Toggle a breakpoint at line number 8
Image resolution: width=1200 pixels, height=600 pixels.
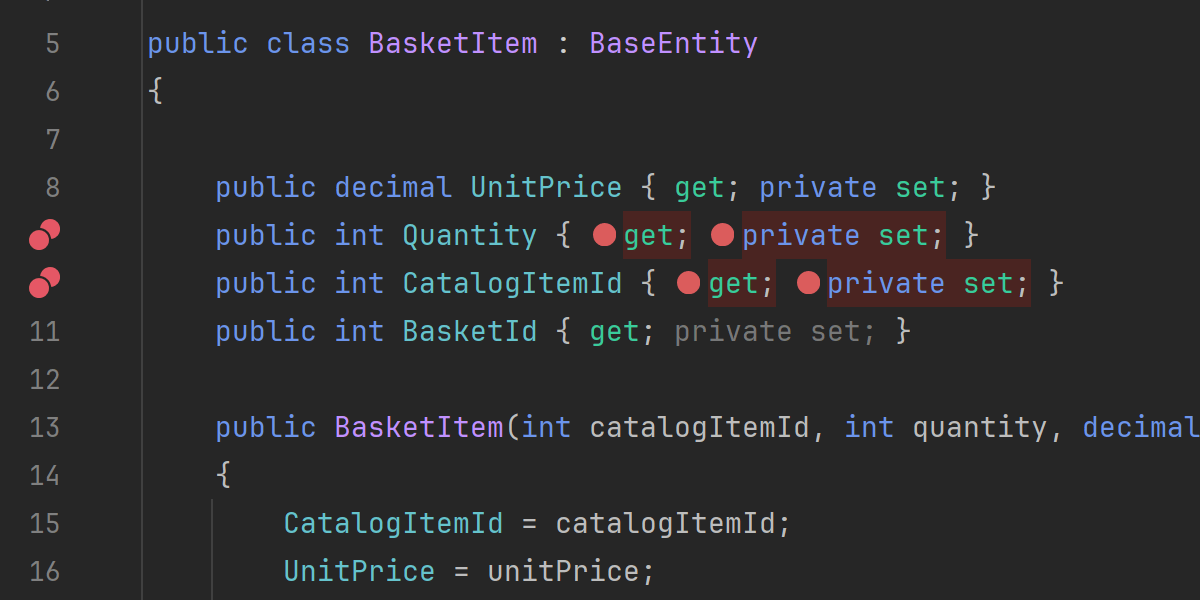(44, 187)
